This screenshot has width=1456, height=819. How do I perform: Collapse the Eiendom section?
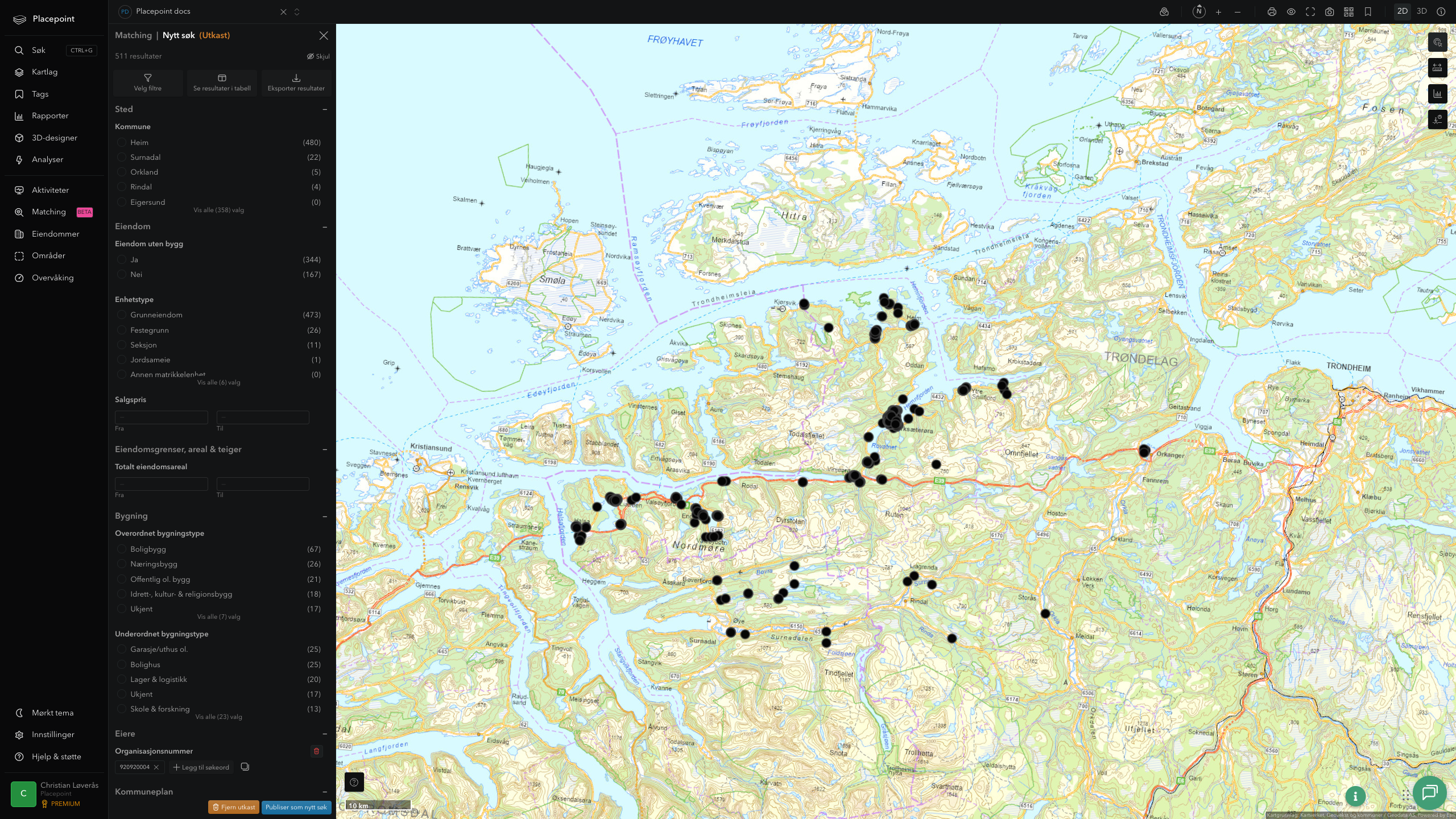coord(325,227)
